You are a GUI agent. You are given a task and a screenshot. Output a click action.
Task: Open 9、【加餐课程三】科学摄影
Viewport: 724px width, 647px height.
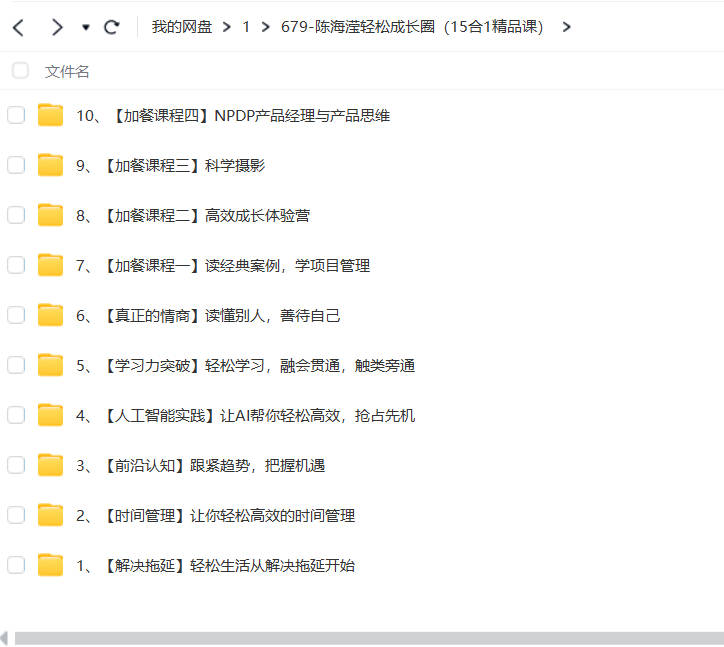point(171,165)
